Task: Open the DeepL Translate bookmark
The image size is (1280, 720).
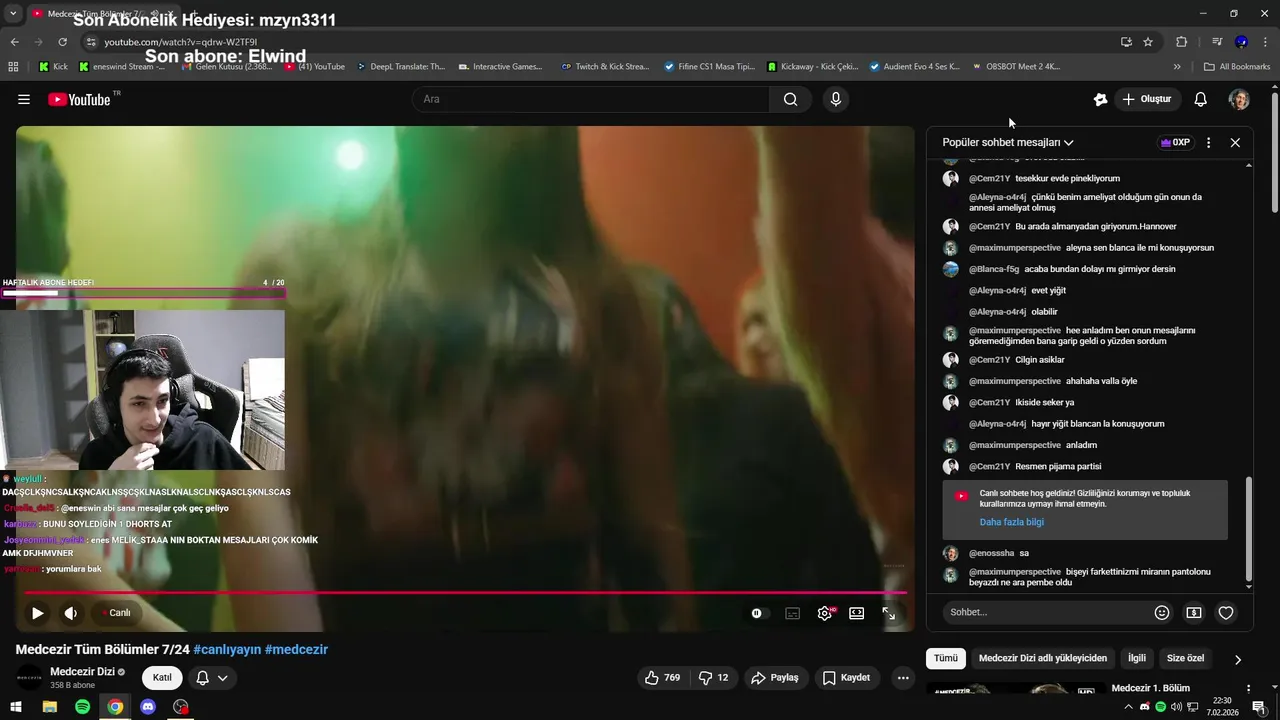Action: click(400, 67)
